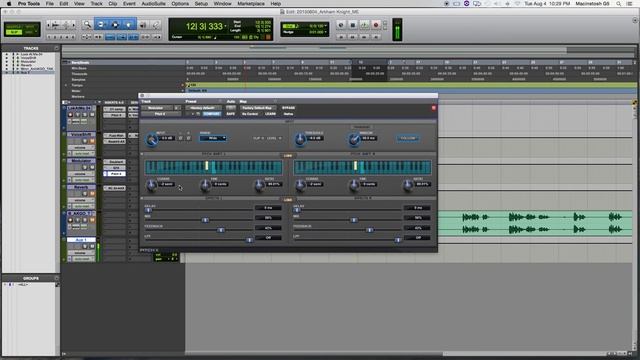Screen dimensions: 640x360
Task: Turn the Input knob in Pitch II
Action: point(152,140)
